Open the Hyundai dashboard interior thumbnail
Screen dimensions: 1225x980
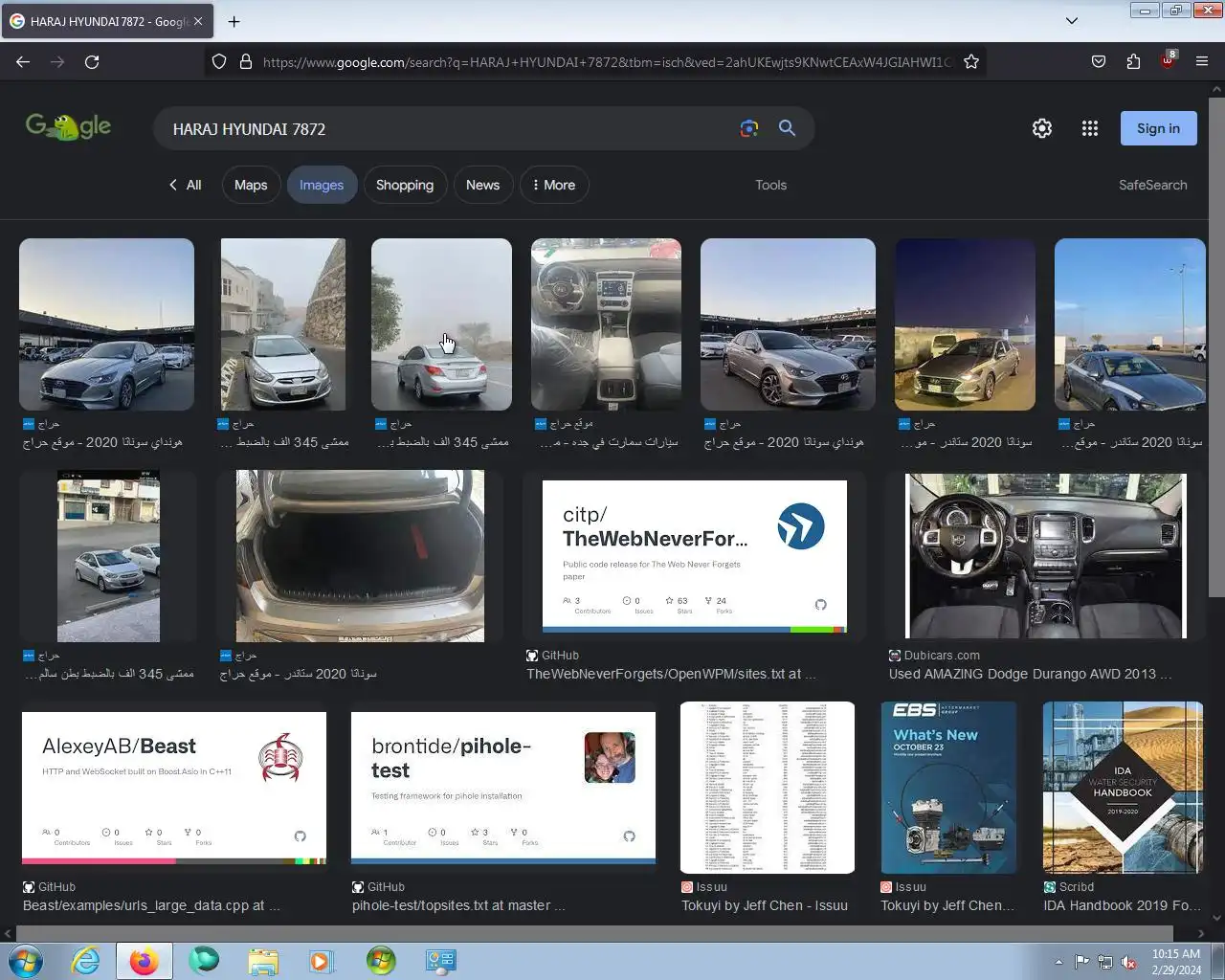[x=606, y=324]
